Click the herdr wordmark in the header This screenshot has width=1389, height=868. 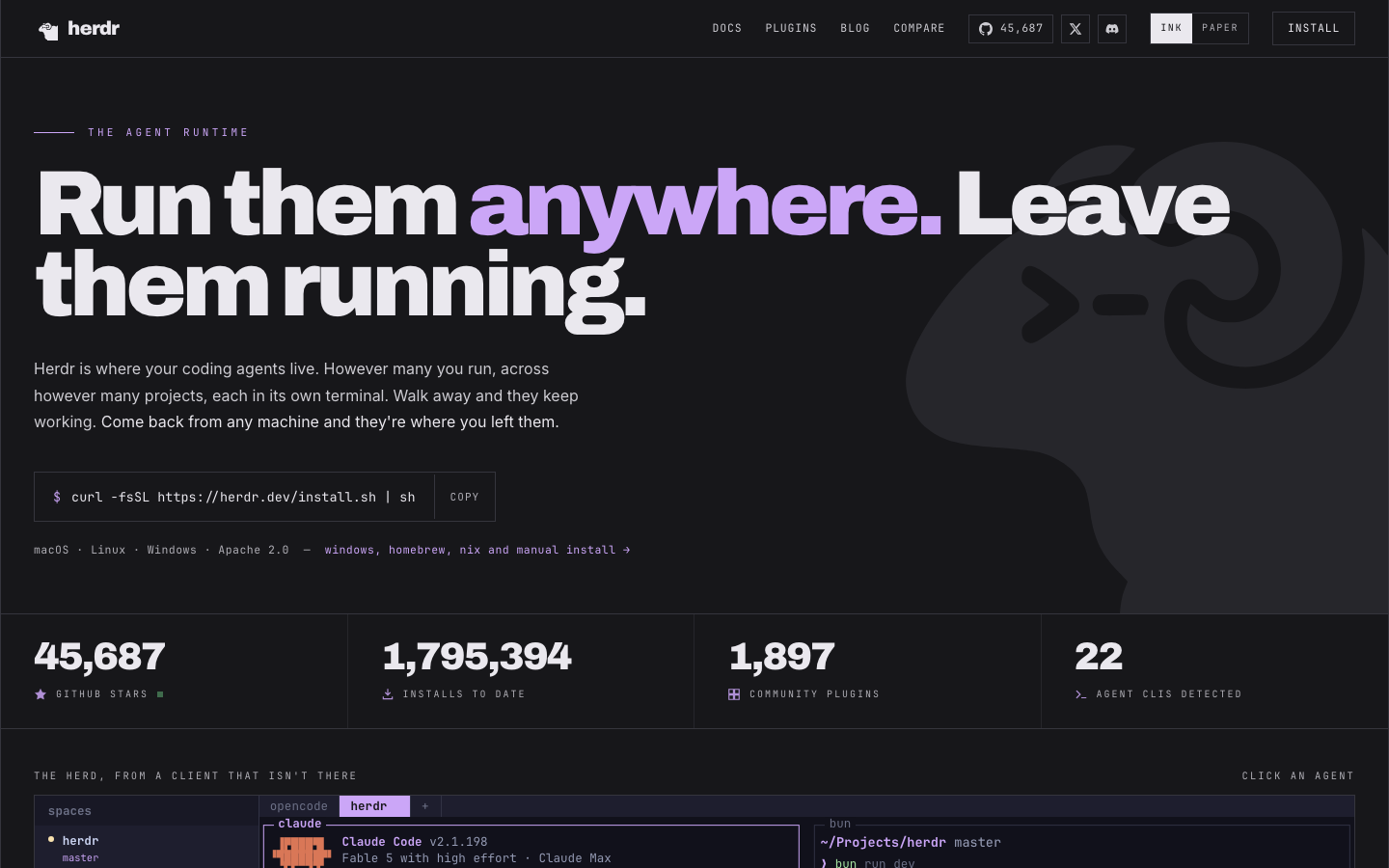[x=94, y=29]
